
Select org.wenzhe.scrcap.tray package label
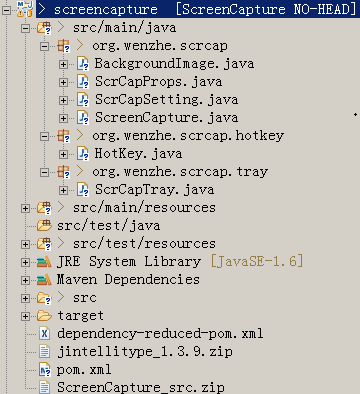(180, 172)
